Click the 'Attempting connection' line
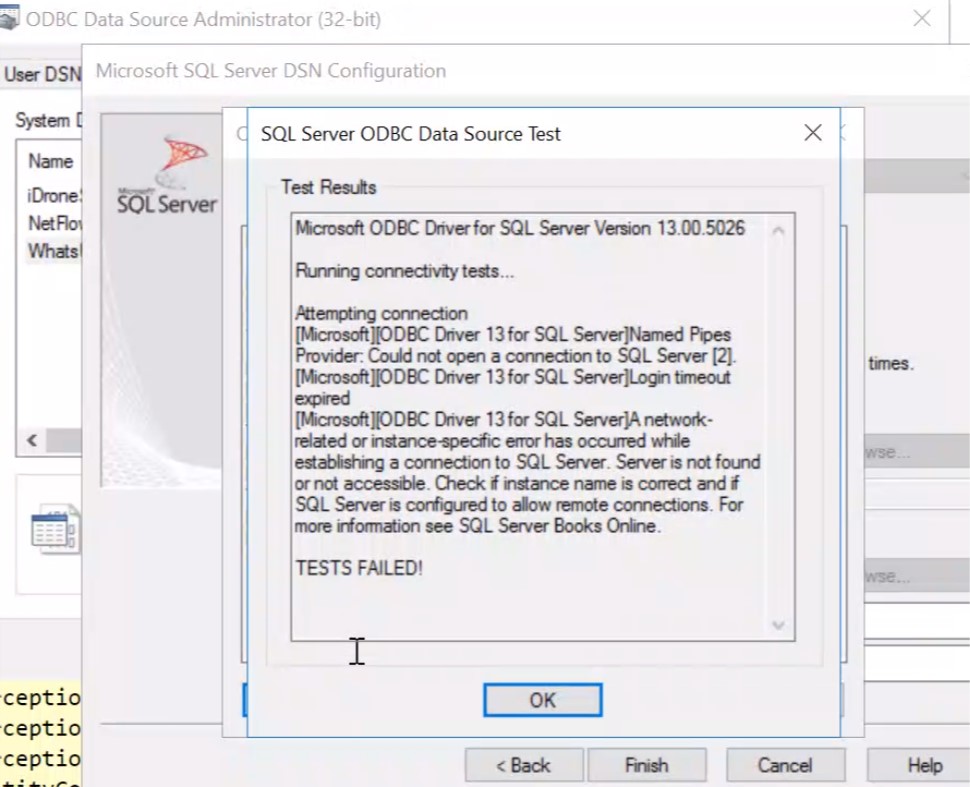Image resolution: width=970 pixels, height=787 pixels. (381, 313)
